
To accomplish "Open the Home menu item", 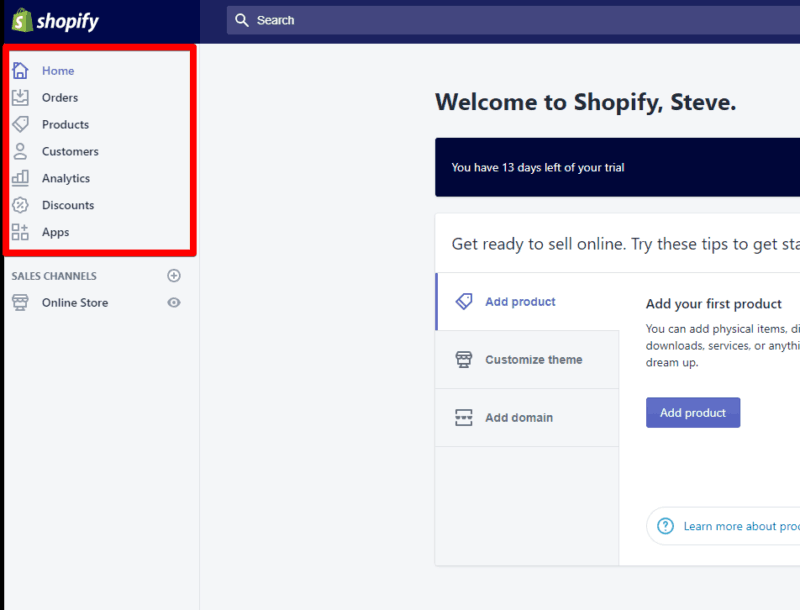I will pyautogui.click(x=58, y=71).
